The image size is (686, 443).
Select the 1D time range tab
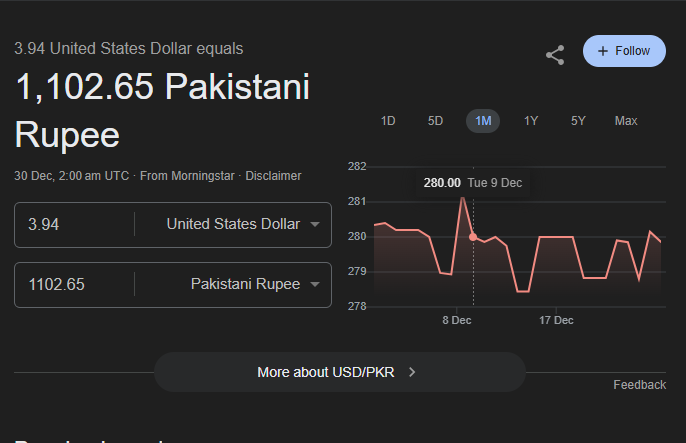click(x=388, y=121)
